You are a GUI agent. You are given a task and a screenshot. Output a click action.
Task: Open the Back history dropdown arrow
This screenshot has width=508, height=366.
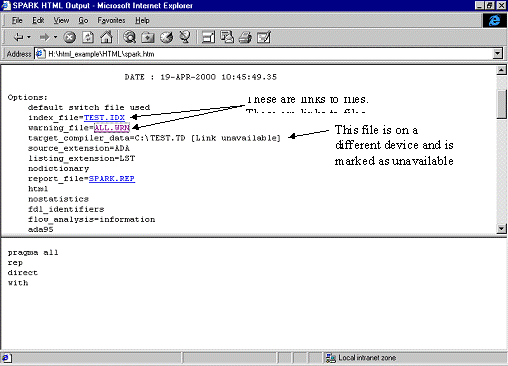[29, 37]
